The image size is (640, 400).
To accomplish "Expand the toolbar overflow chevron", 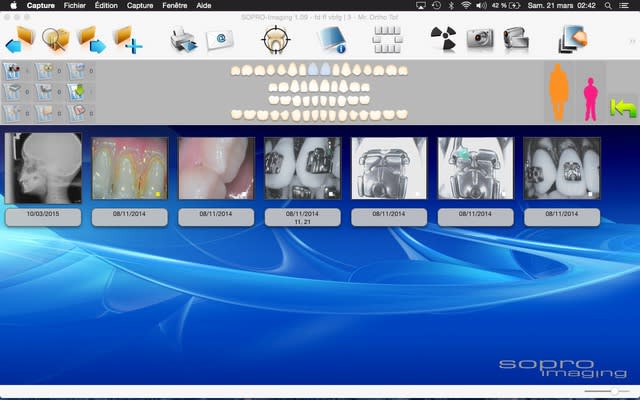I will tap(631, 40).
